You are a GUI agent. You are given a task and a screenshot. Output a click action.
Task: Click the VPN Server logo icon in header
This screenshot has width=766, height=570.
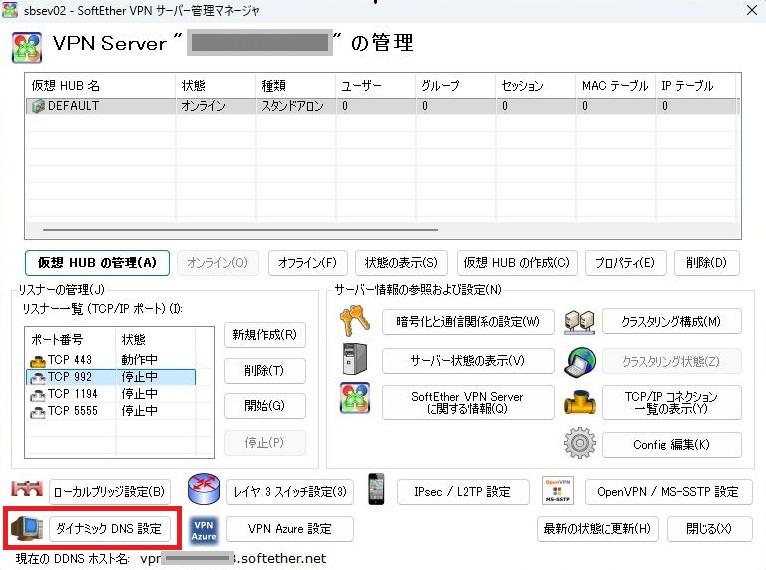pyautogui.click(x=27, y=47)
